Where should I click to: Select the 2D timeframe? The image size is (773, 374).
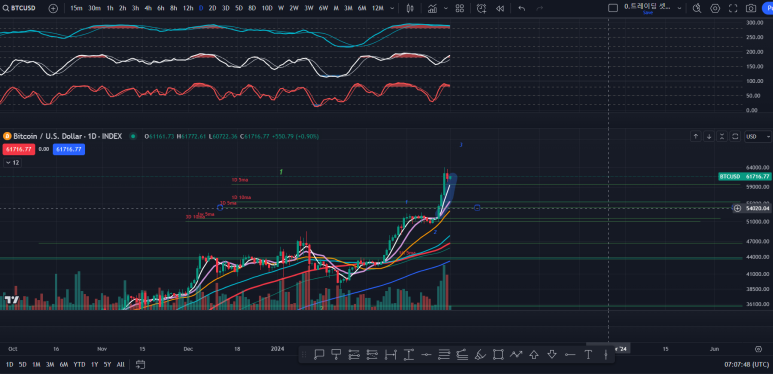tap(212, 8)
